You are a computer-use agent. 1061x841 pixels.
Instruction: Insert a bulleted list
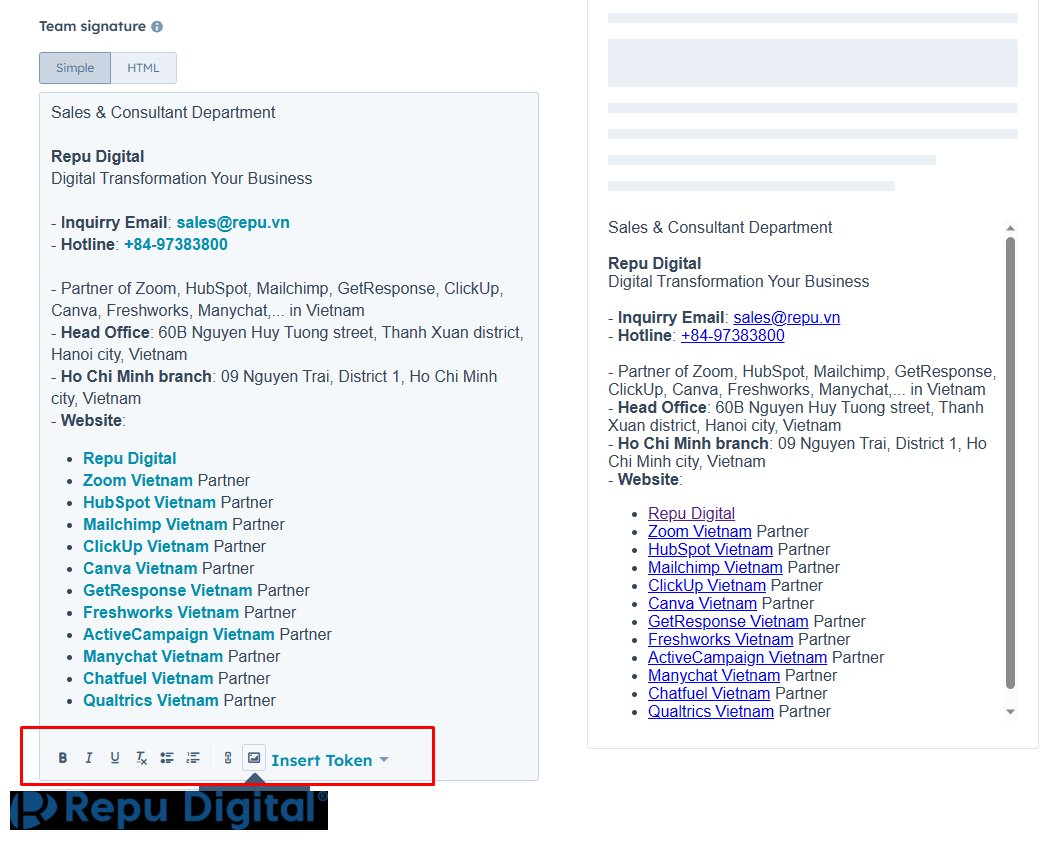click(x=166, y=758)
